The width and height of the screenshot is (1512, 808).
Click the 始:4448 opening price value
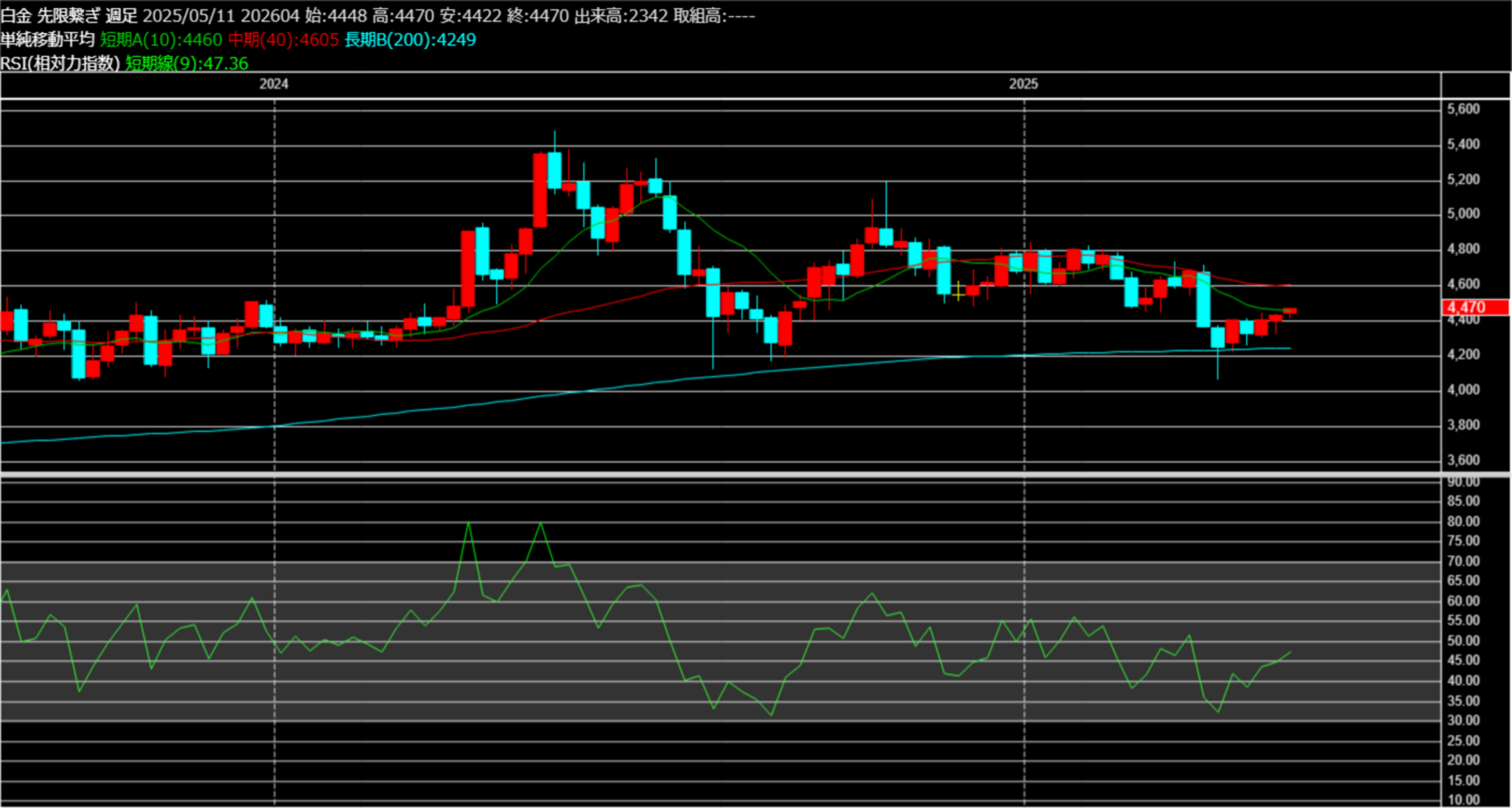pyautogui.click(x=336, y=15)
